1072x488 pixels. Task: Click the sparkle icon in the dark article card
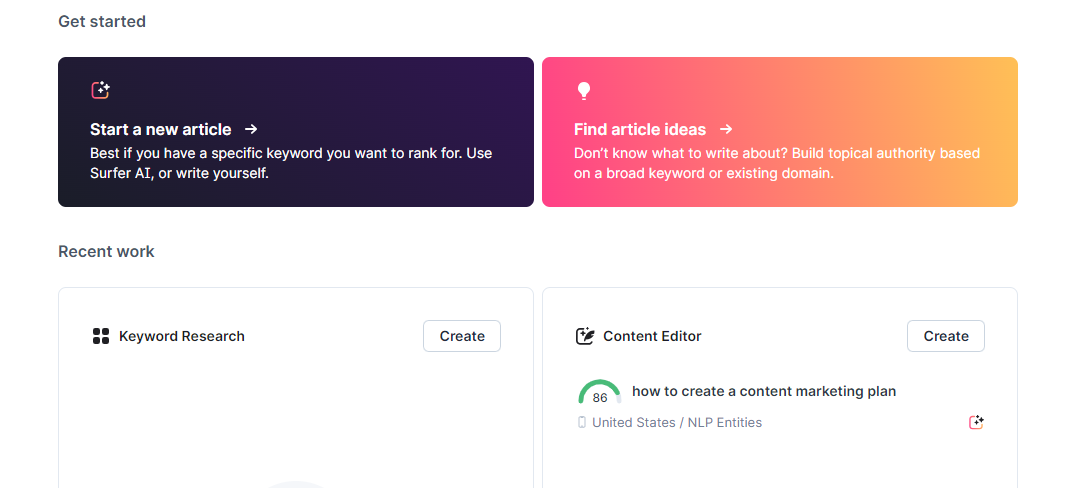100,90
